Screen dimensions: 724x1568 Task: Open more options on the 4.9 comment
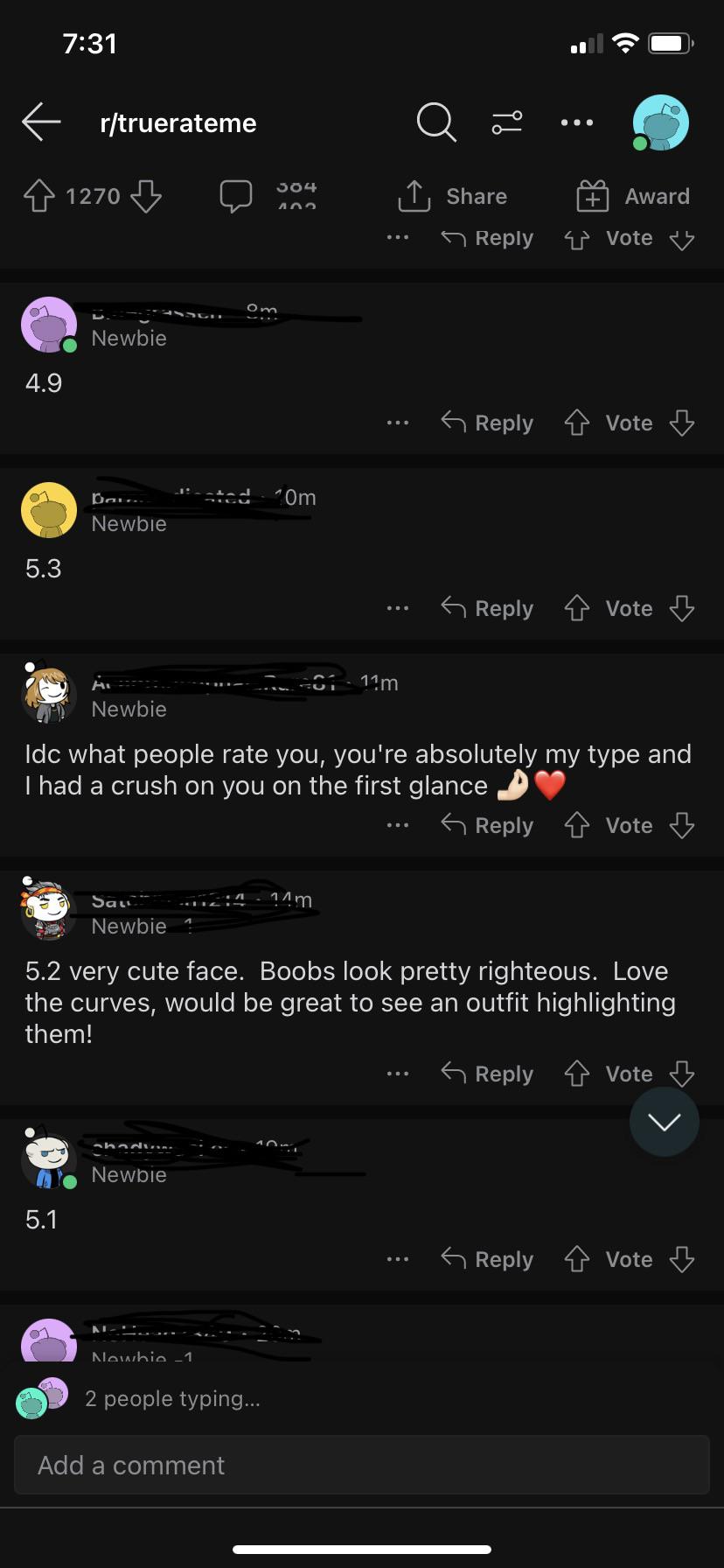pos(398,423)
